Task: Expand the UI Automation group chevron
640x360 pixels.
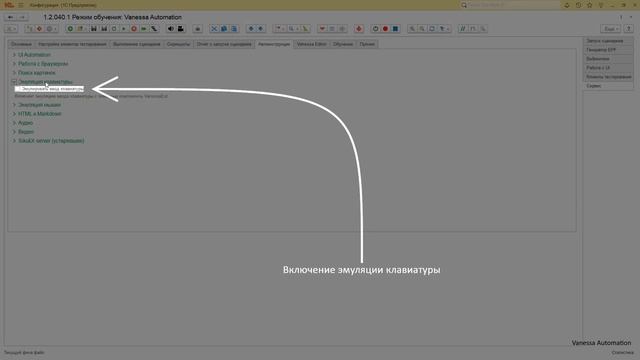Action: [x=14, y=55]
